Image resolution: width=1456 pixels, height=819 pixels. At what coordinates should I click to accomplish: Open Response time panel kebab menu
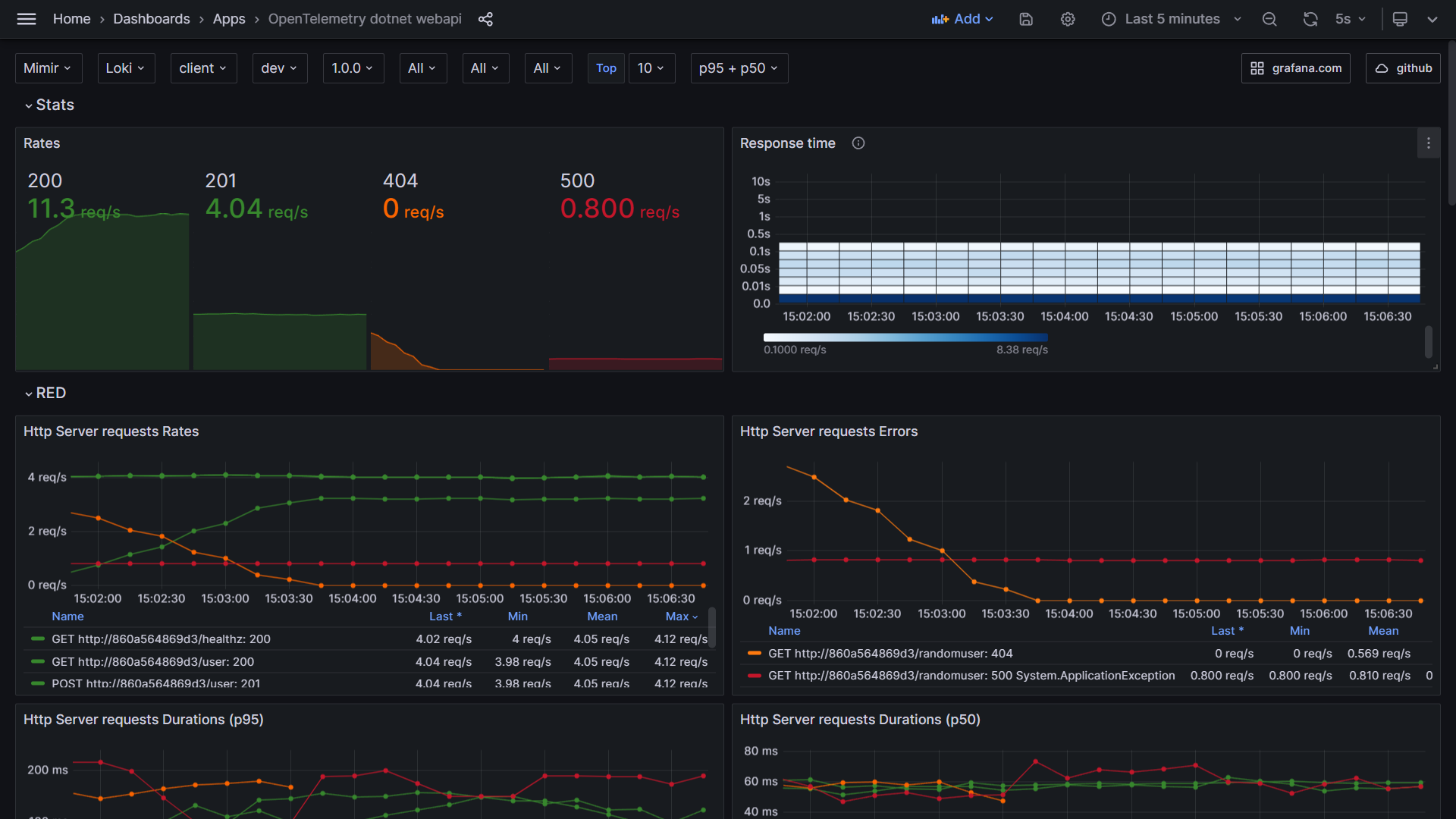click(x=1429, y=143)
